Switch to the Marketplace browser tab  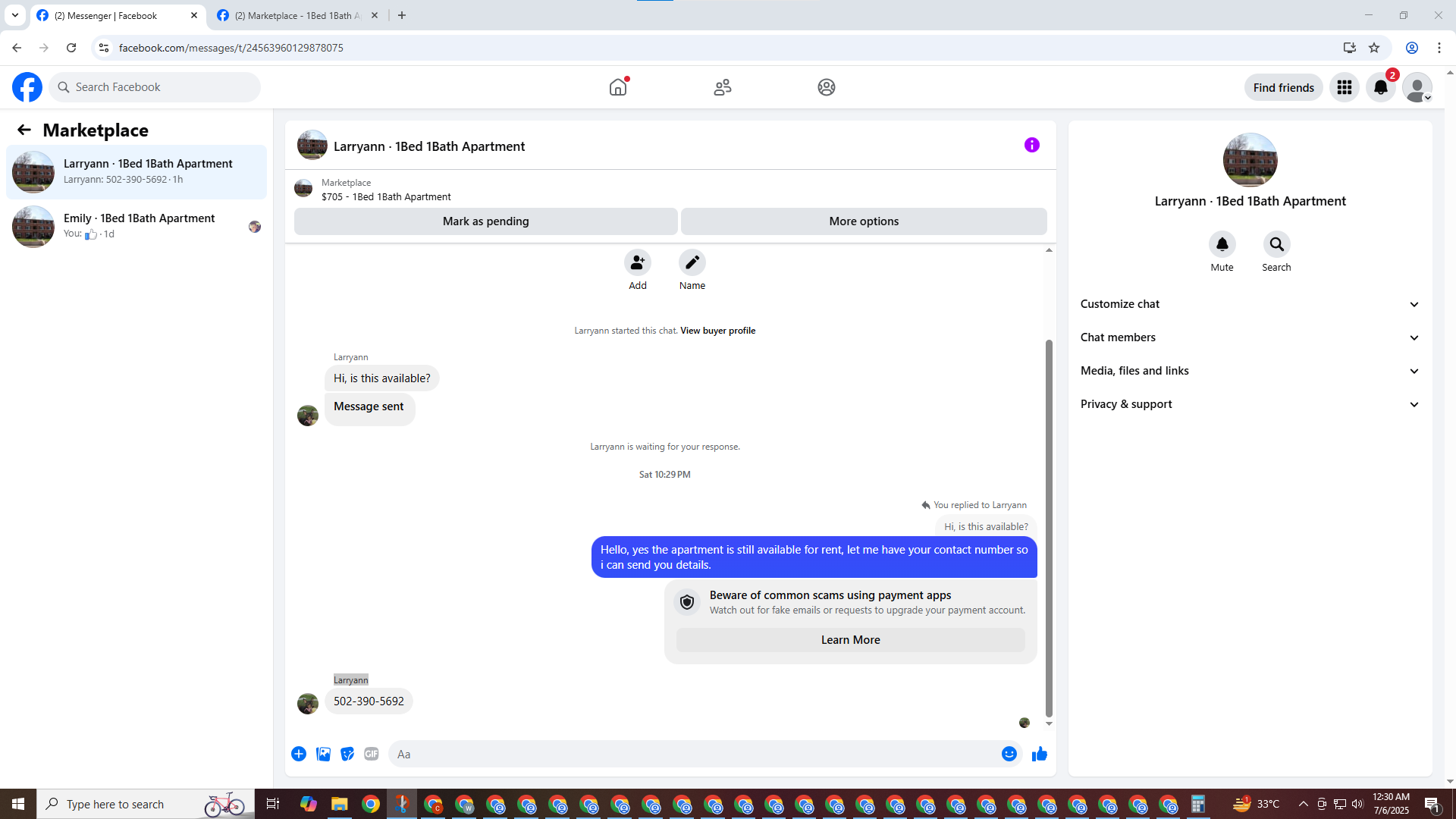(x=297, y=15)
